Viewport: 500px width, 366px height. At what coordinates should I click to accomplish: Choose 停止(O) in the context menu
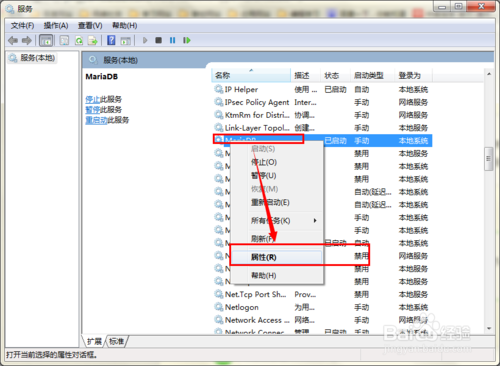click(277, 162)
